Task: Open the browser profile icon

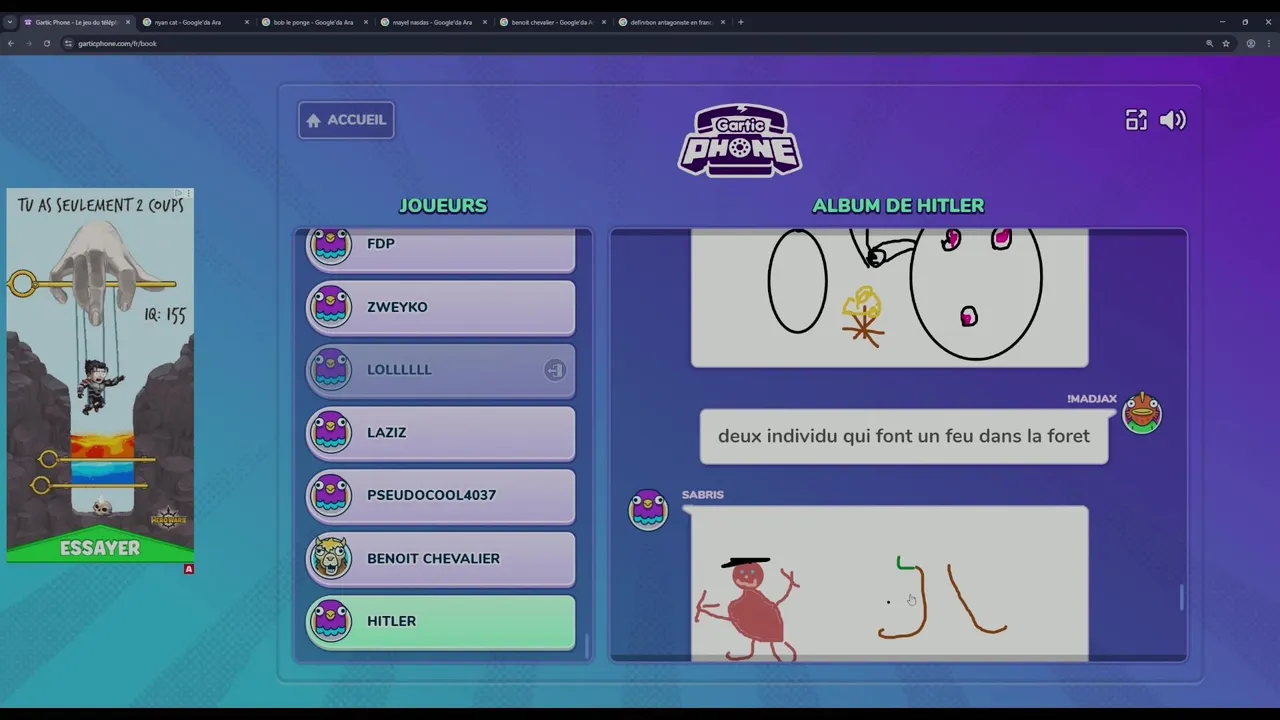Action: coord(1251,43)
